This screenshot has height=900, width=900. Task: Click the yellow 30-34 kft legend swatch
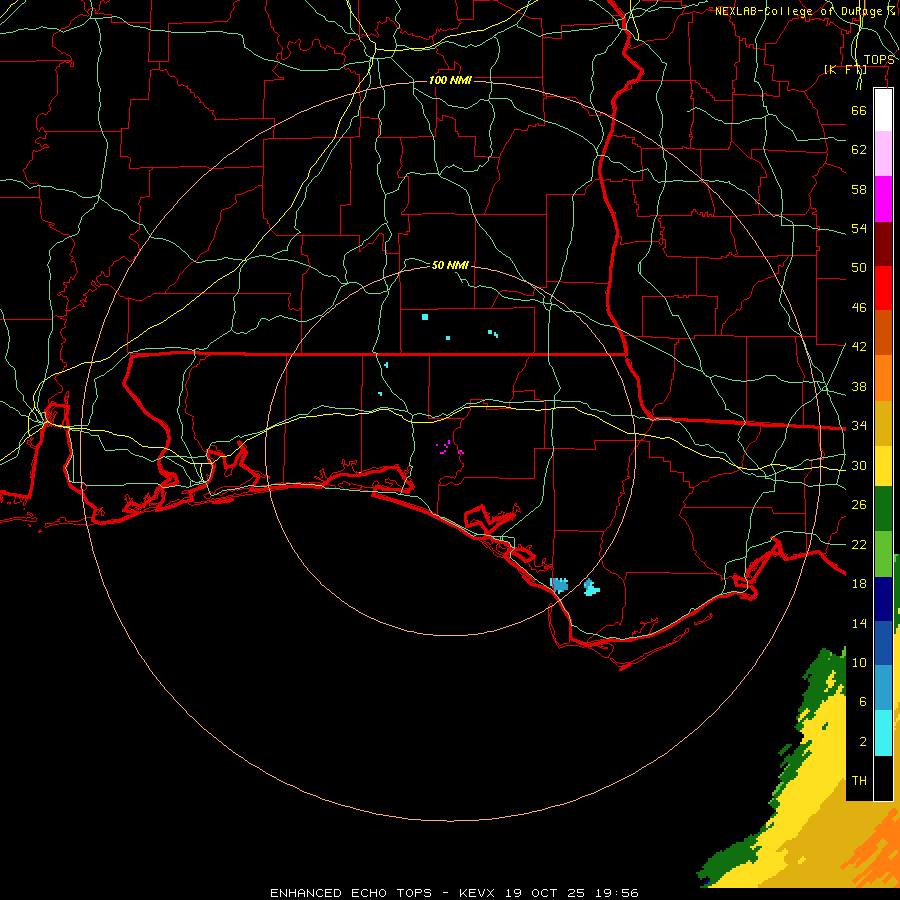click(883, 466)
